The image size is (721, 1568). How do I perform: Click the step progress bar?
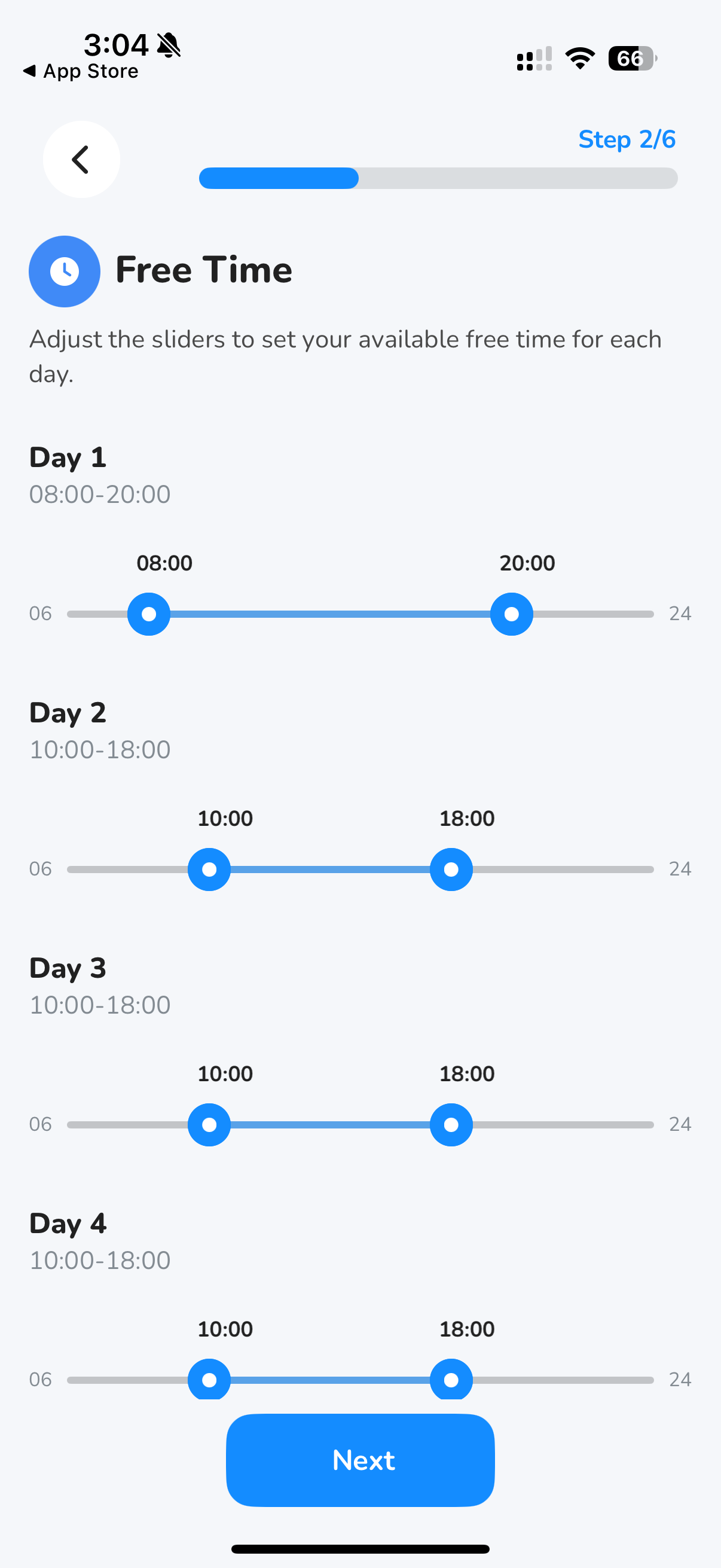[x=438, y=178]
